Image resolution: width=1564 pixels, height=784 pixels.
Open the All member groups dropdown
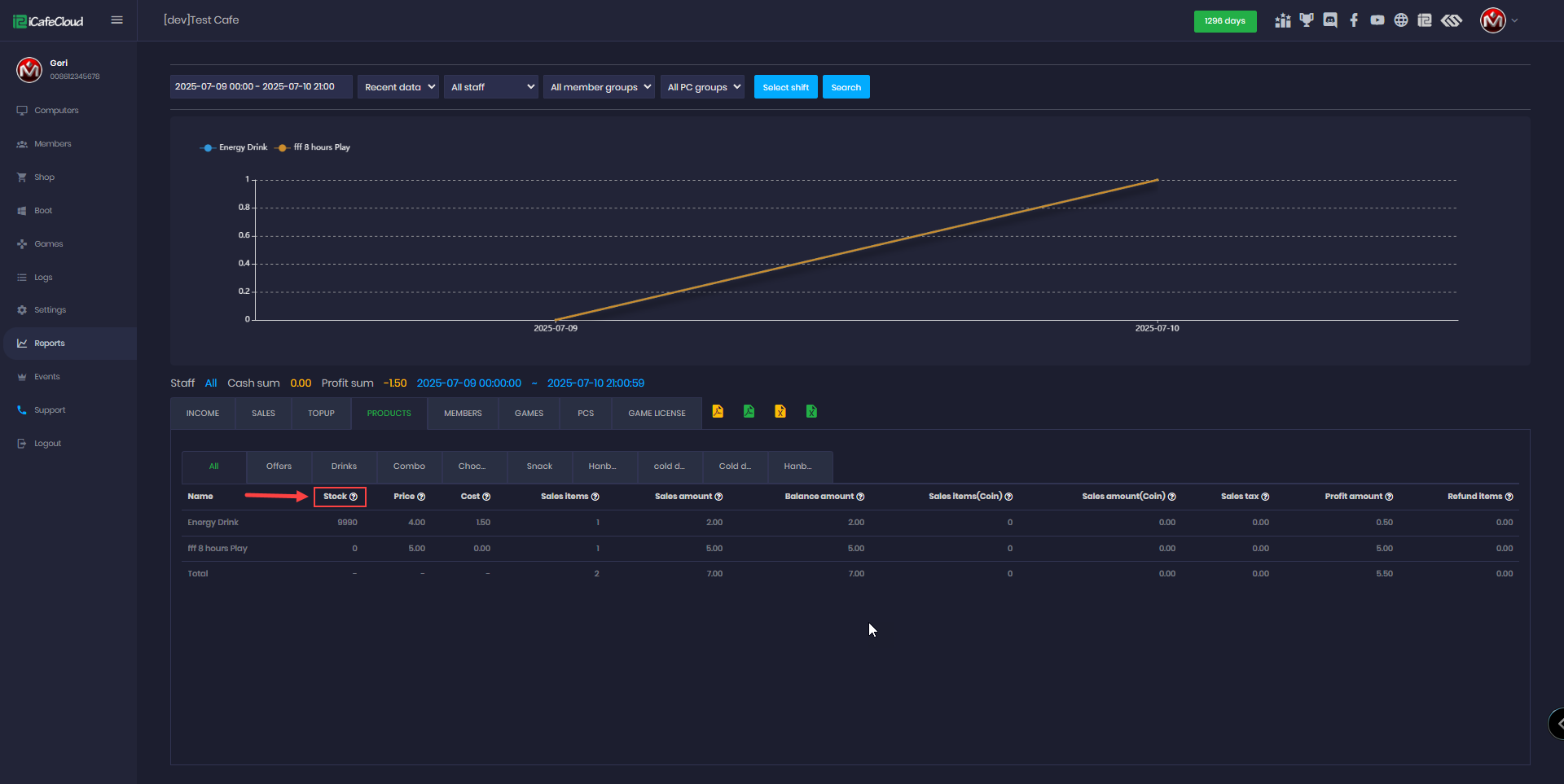[599, 86]
